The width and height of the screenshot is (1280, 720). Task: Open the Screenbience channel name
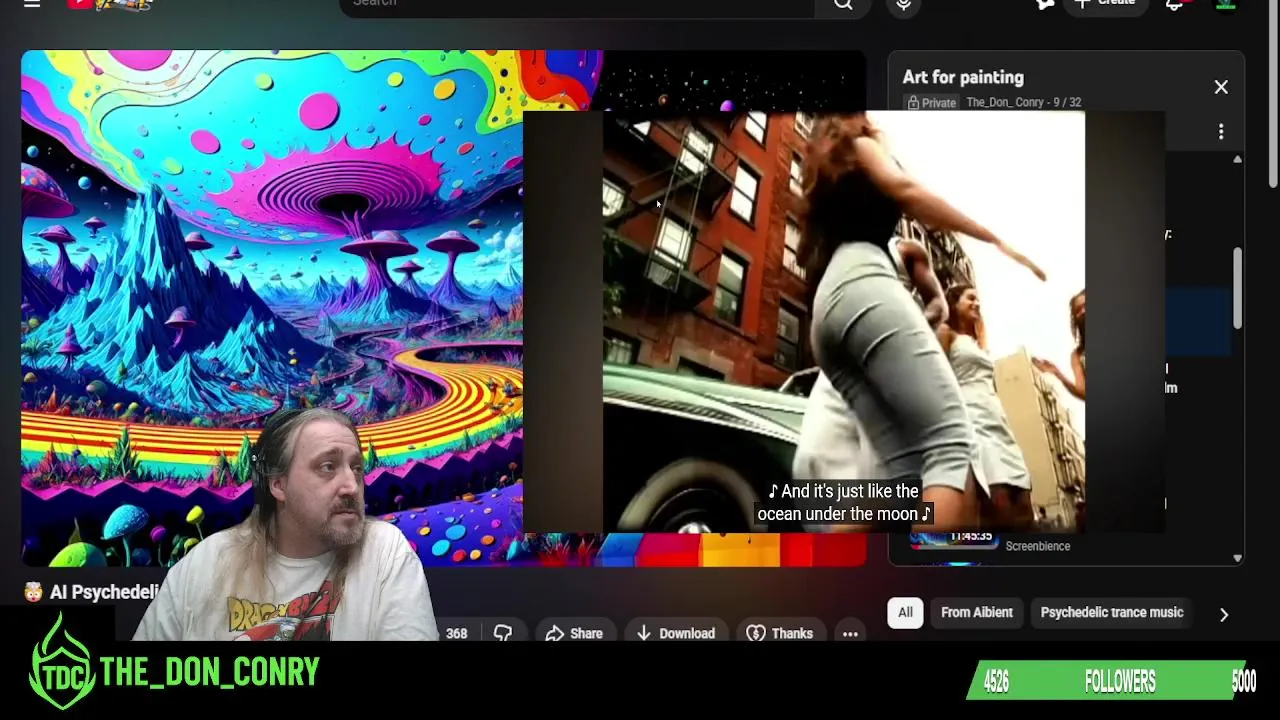pos(1037,546)
